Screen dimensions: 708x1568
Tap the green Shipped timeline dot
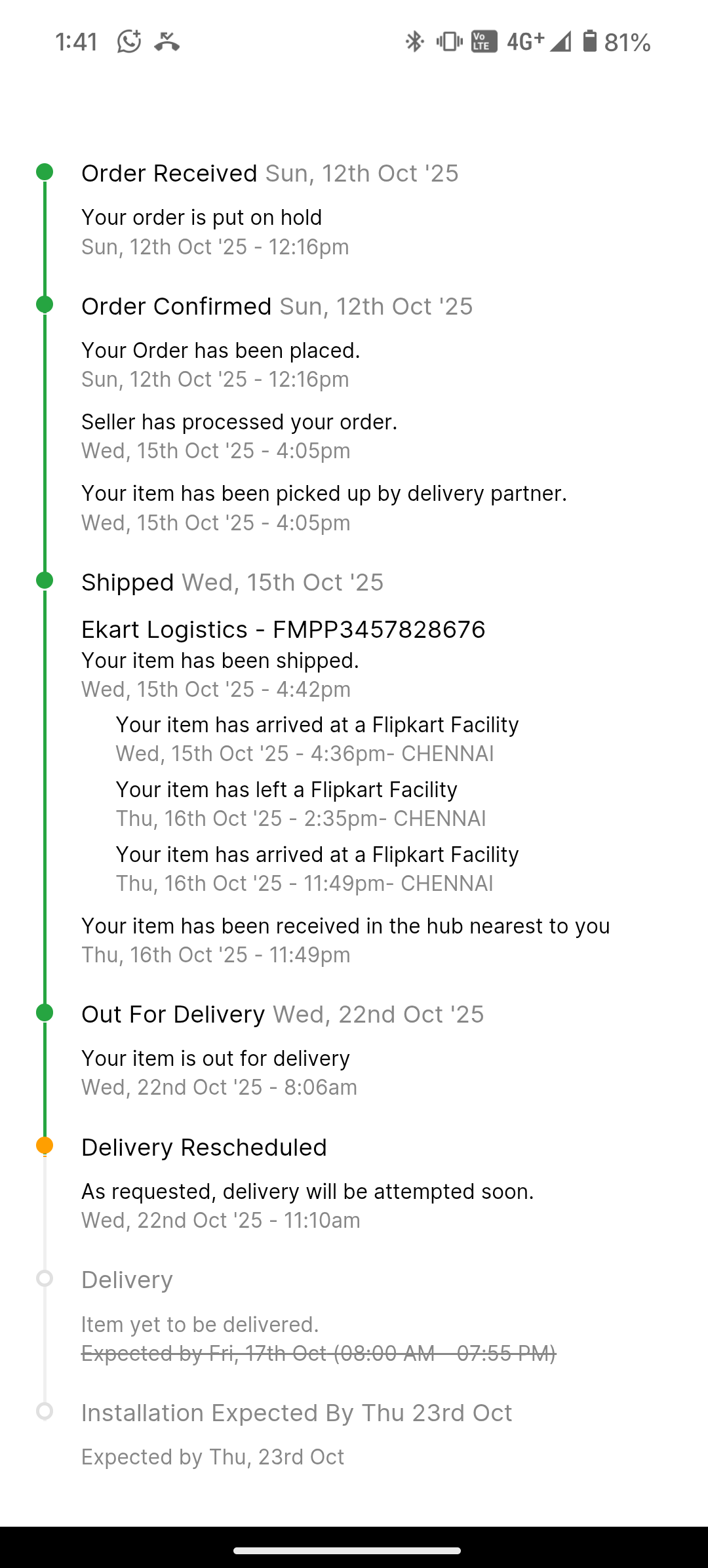(x=45, y=581)
